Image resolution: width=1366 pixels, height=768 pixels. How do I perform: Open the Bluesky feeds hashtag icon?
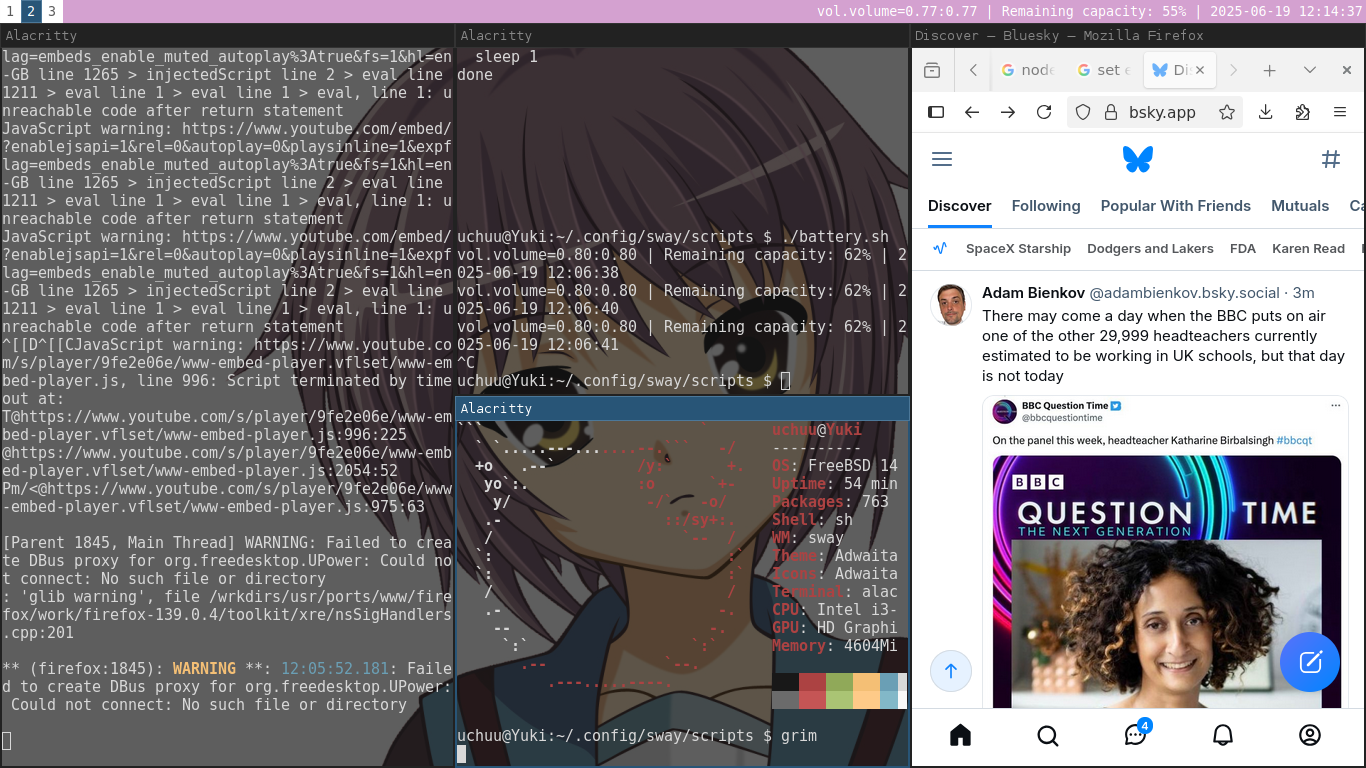pyautogui.click(x=1330, y=159)
